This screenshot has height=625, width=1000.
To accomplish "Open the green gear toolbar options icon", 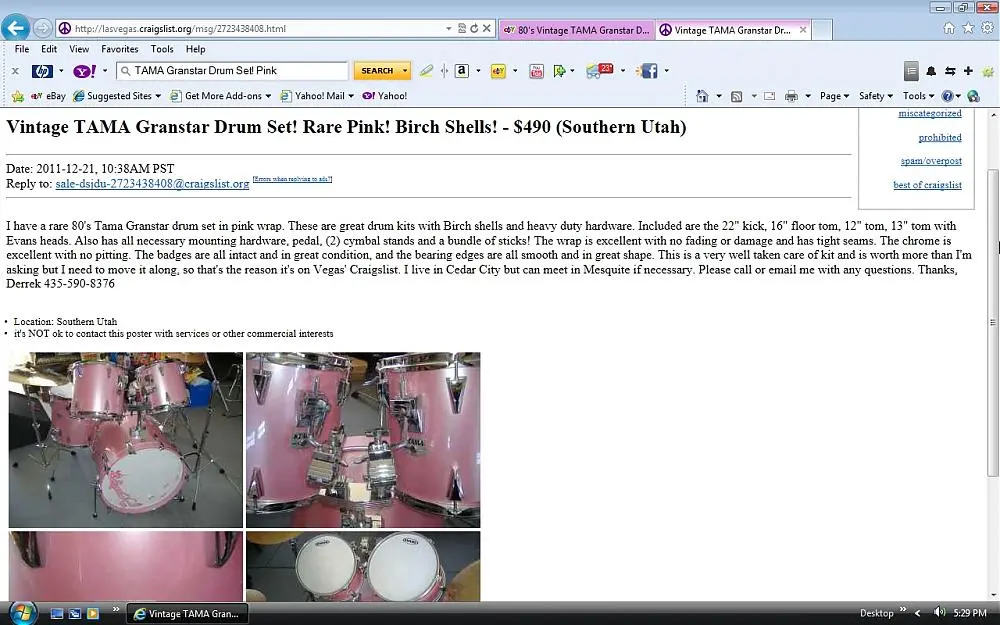I will coord(989,71).
